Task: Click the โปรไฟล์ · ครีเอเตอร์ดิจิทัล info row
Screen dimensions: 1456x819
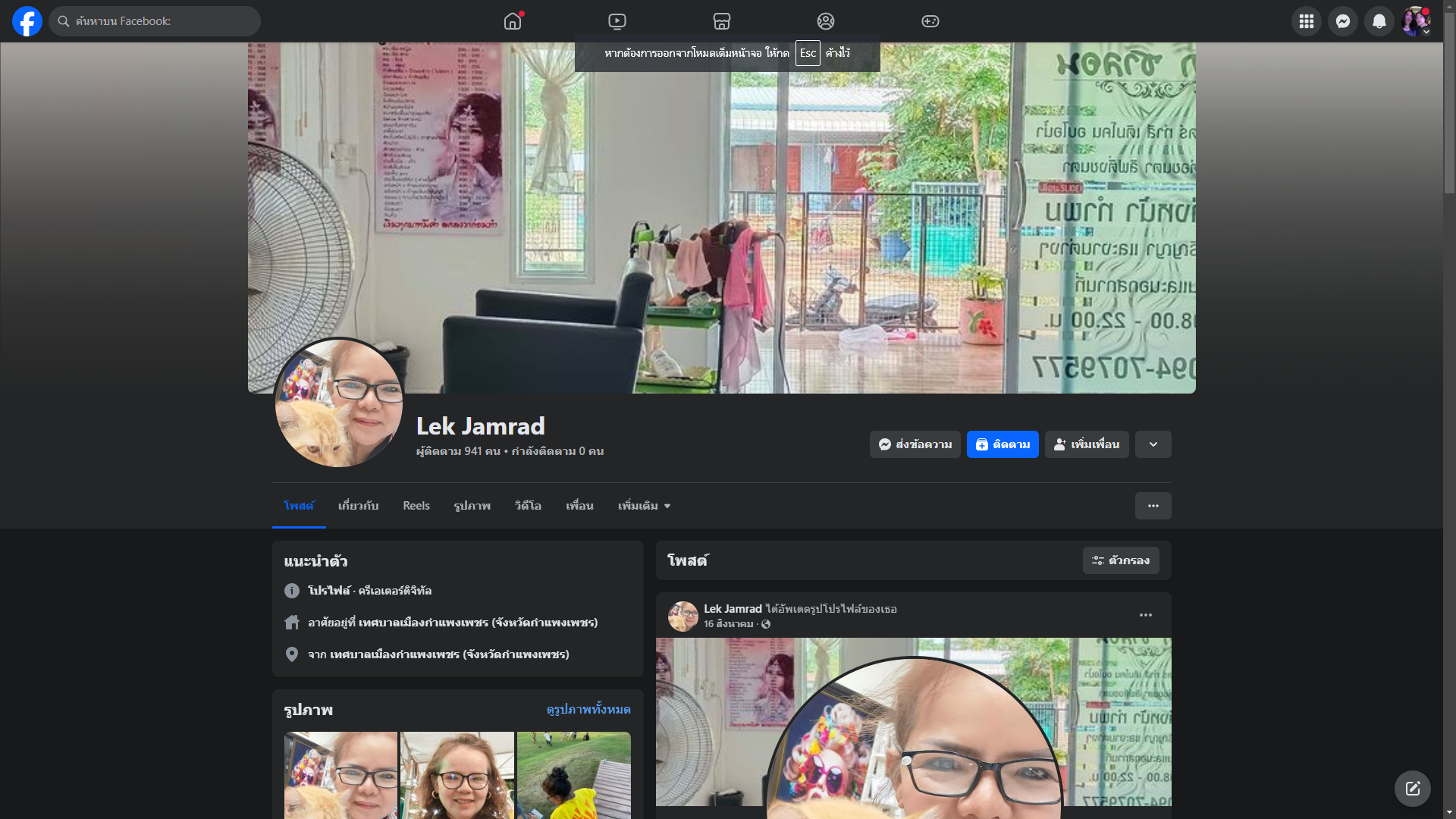Action: pyautogui.click(x=369, y=591)
